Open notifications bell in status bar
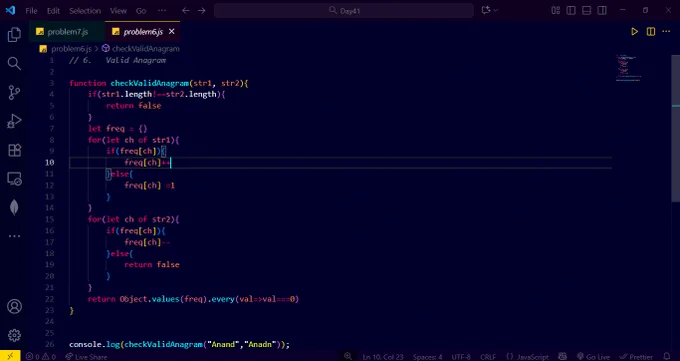Screen dimensions: 680x361 [667, 356]
